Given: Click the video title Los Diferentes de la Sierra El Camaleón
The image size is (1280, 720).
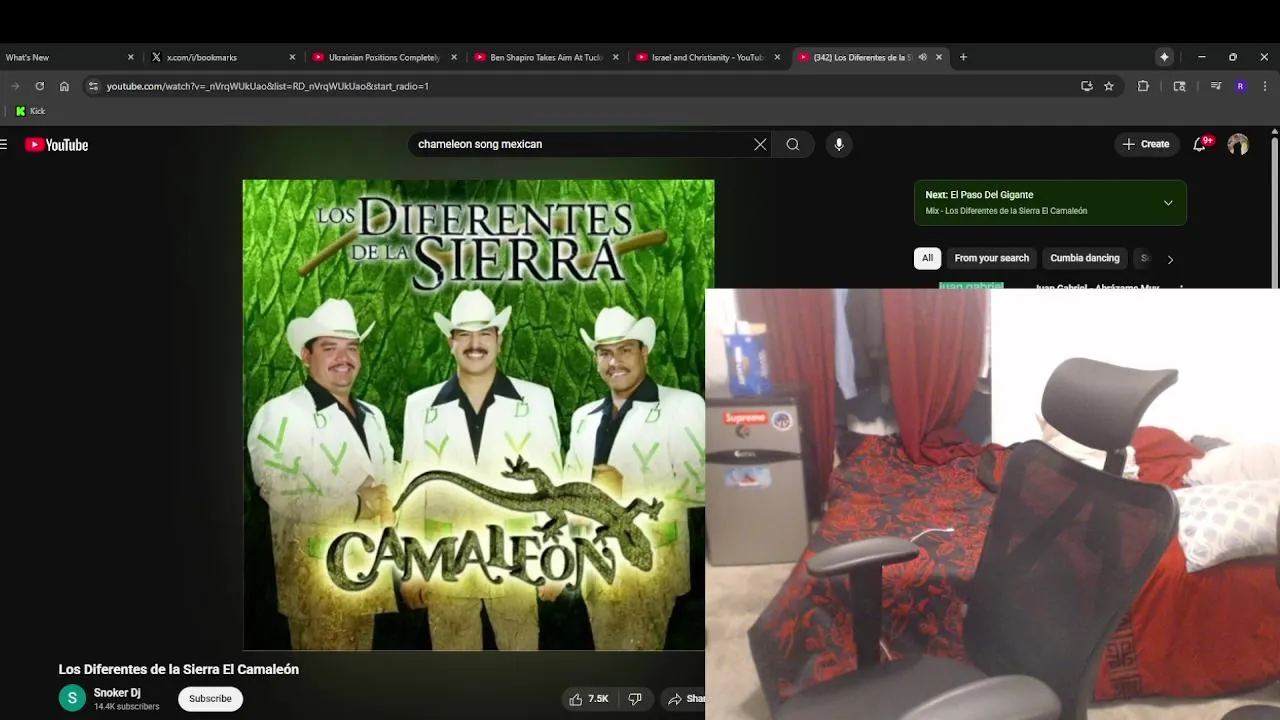Looking at the screenshot, I should pyautogui.click(x=179, y=669).
